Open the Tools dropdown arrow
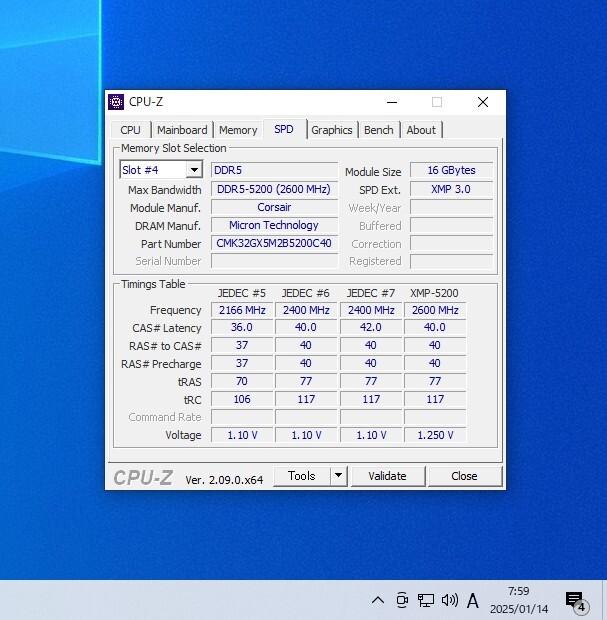The image size is (607, 620). (x=338, y=476)
